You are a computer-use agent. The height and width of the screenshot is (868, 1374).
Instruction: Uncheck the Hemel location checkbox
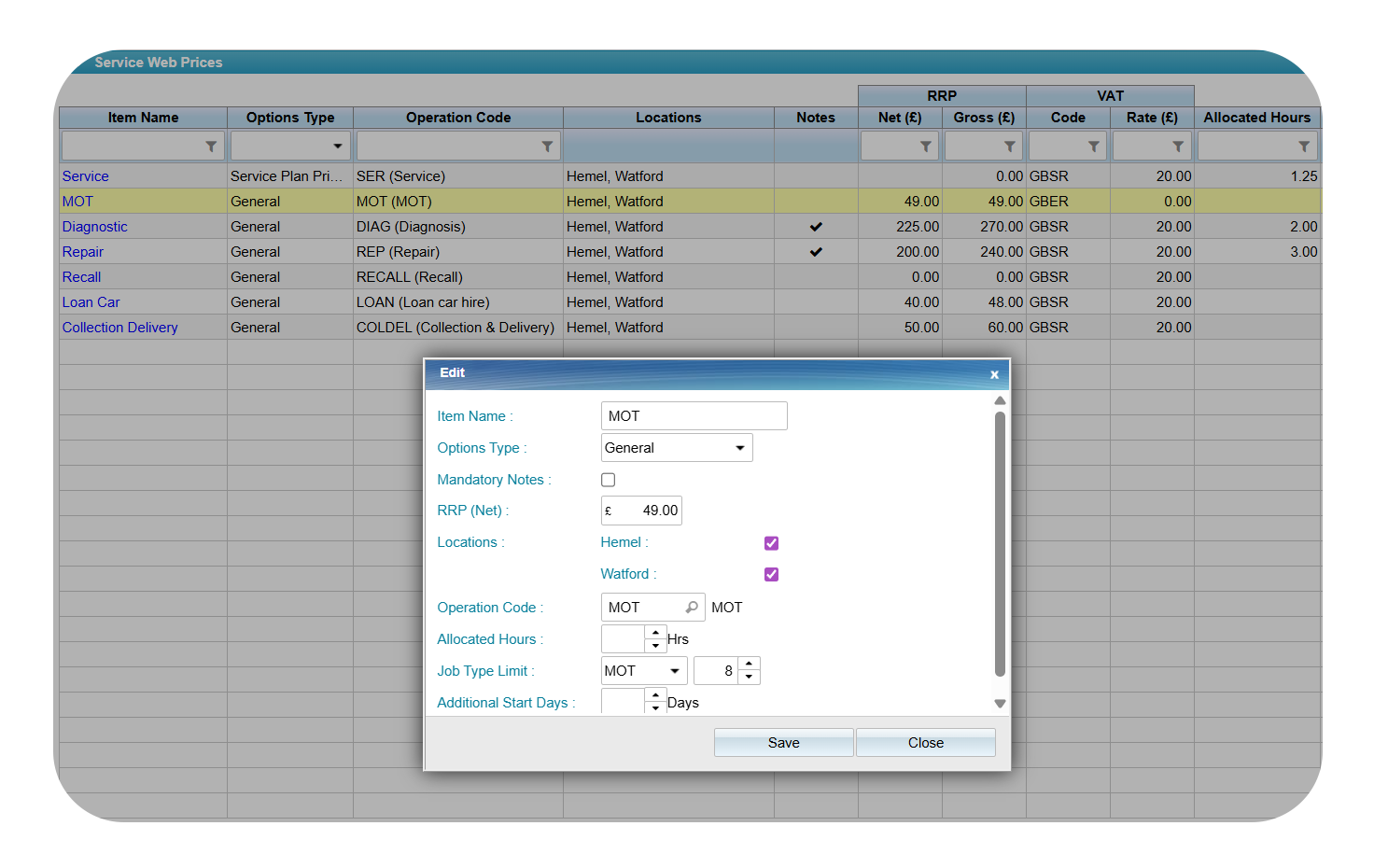pyautogui.click(x=771, y=543)
